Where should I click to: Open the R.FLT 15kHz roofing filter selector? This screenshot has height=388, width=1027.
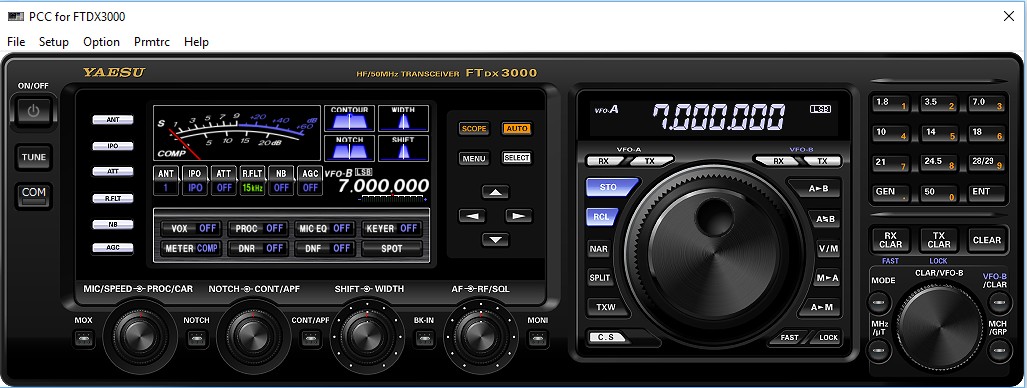pos(252,181)
